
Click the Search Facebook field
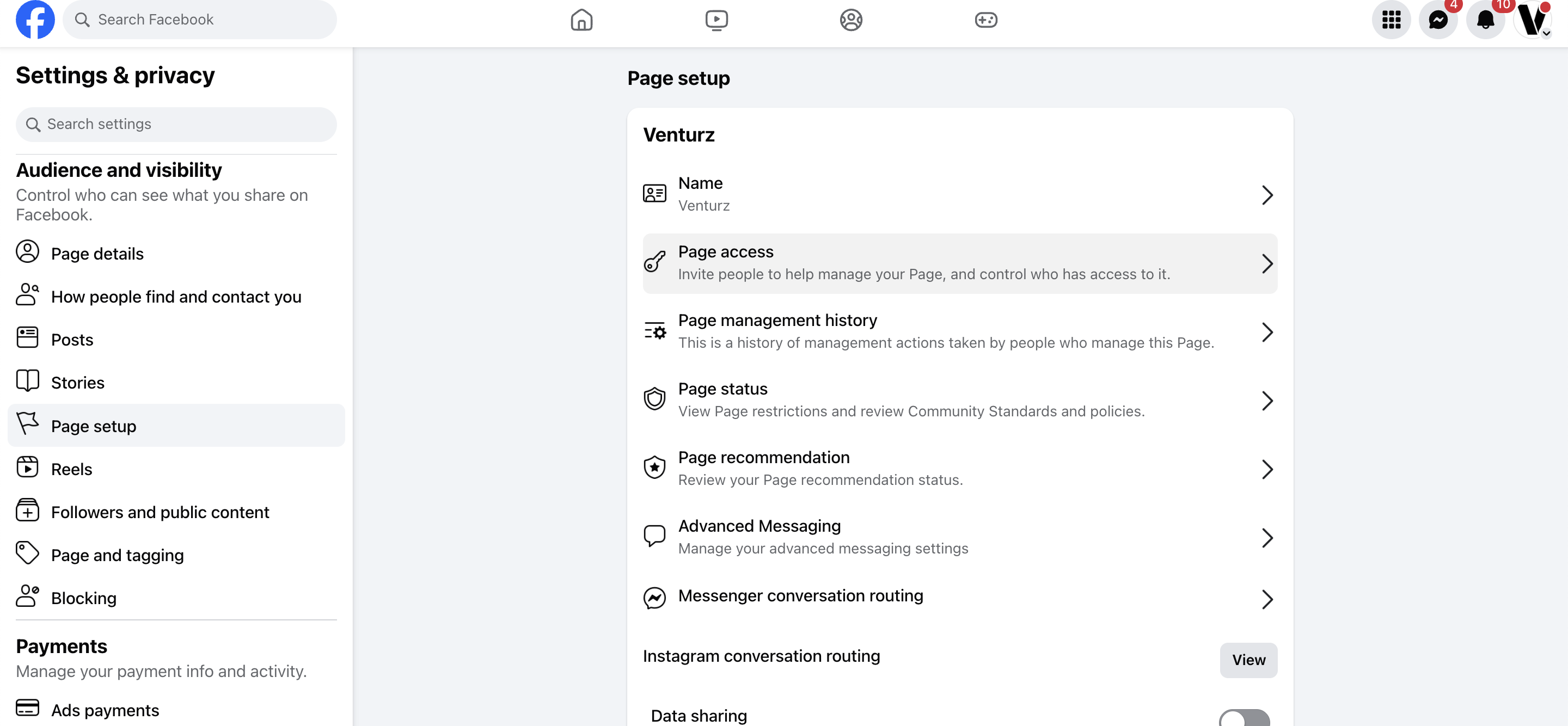pos(200,20)
